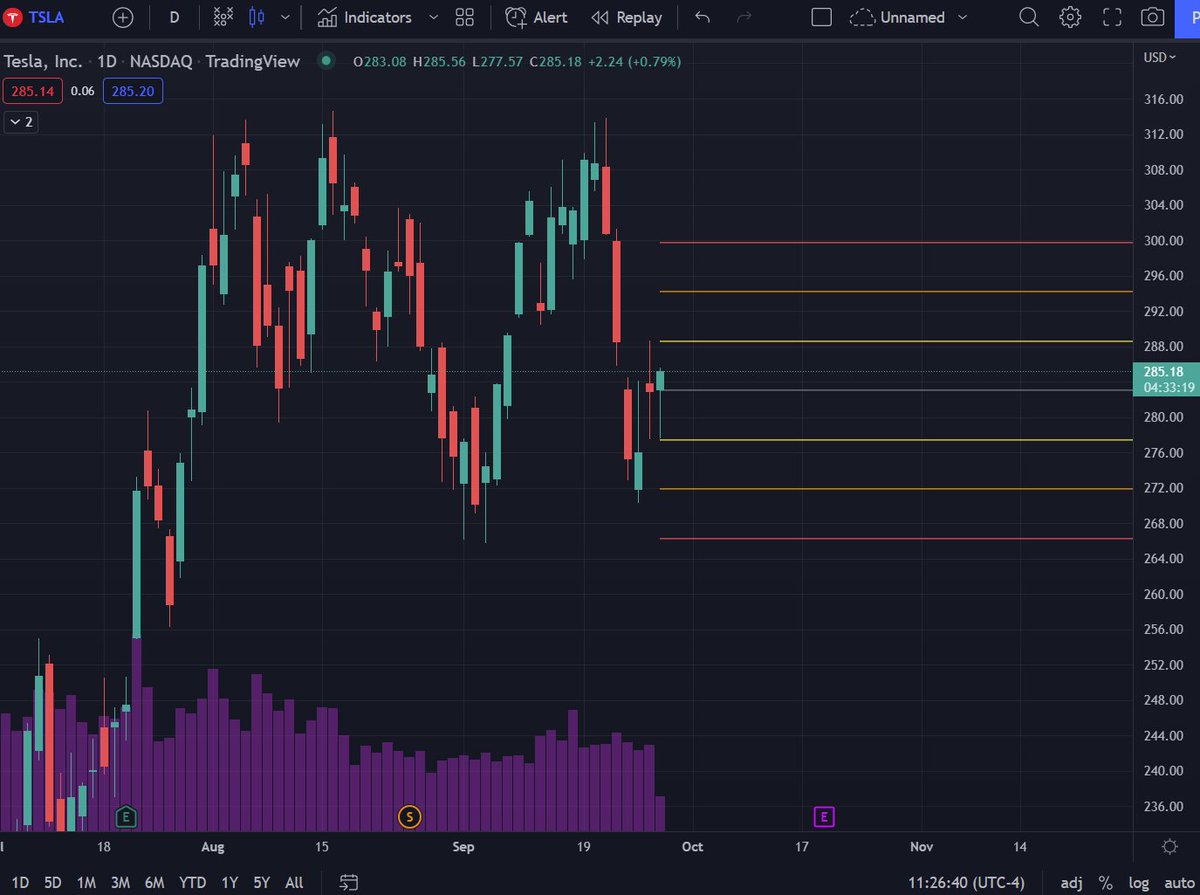Open chart settings via the gear icon
1200x895 pixels.
(x=1069, y=17)
